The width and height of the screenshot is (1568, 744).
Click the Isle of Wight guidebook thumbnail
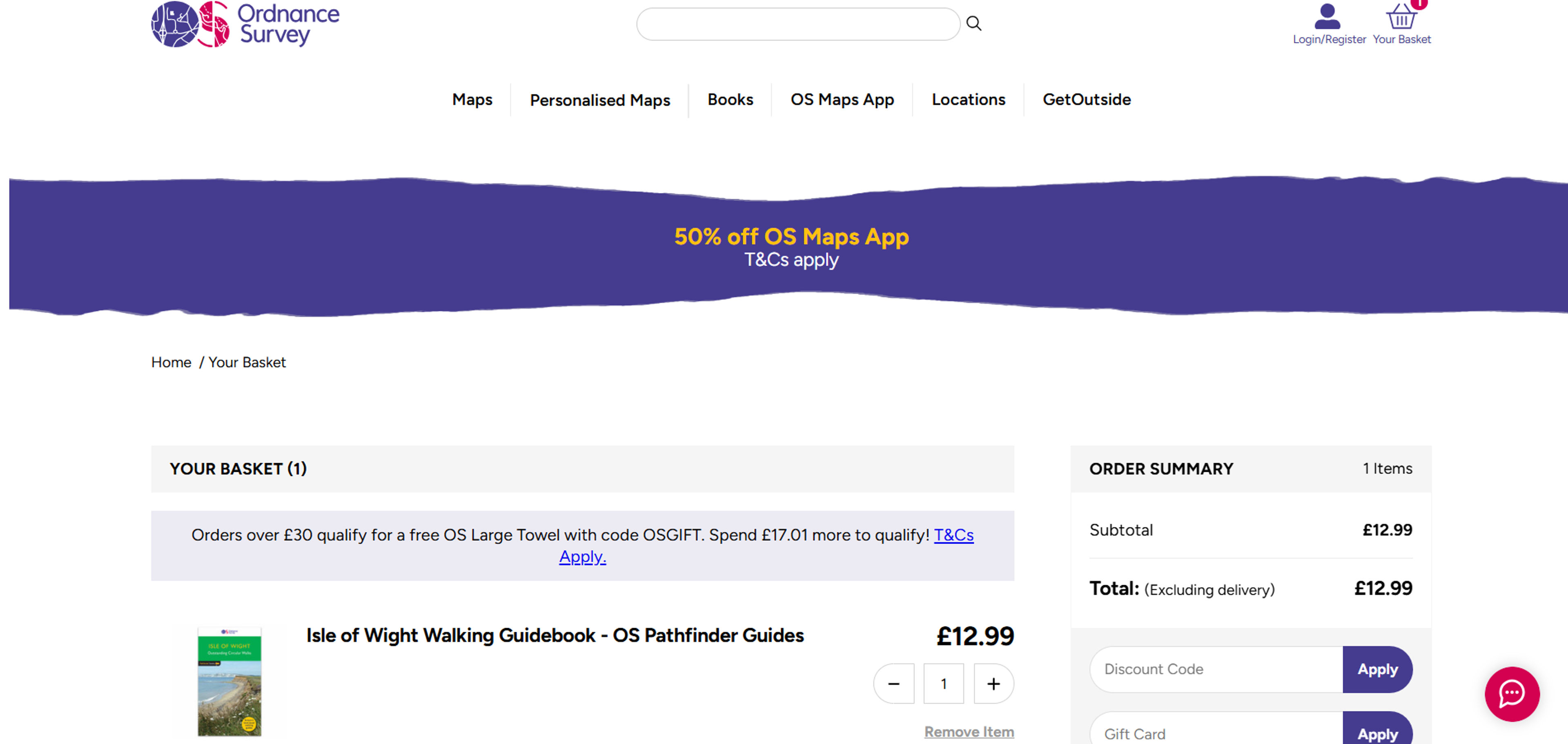tap(229, 681)
